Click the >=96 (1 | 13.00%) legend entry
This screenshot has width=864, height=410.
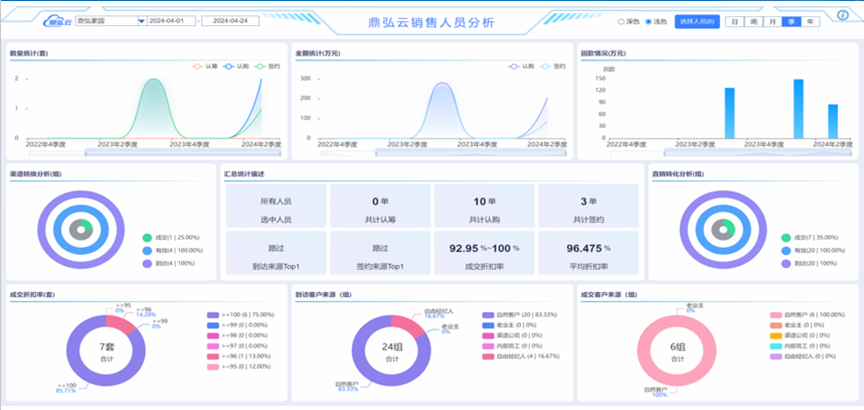[x=239, y=357]
